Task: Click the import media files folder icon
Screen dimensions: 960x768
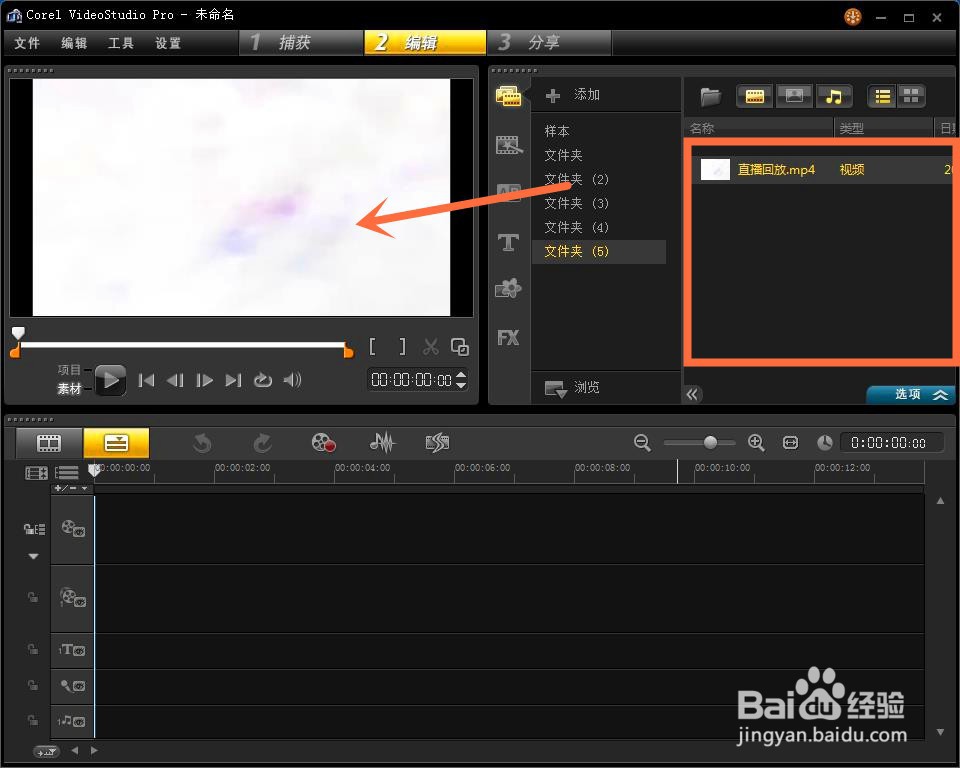Action: tap(710, 96)
